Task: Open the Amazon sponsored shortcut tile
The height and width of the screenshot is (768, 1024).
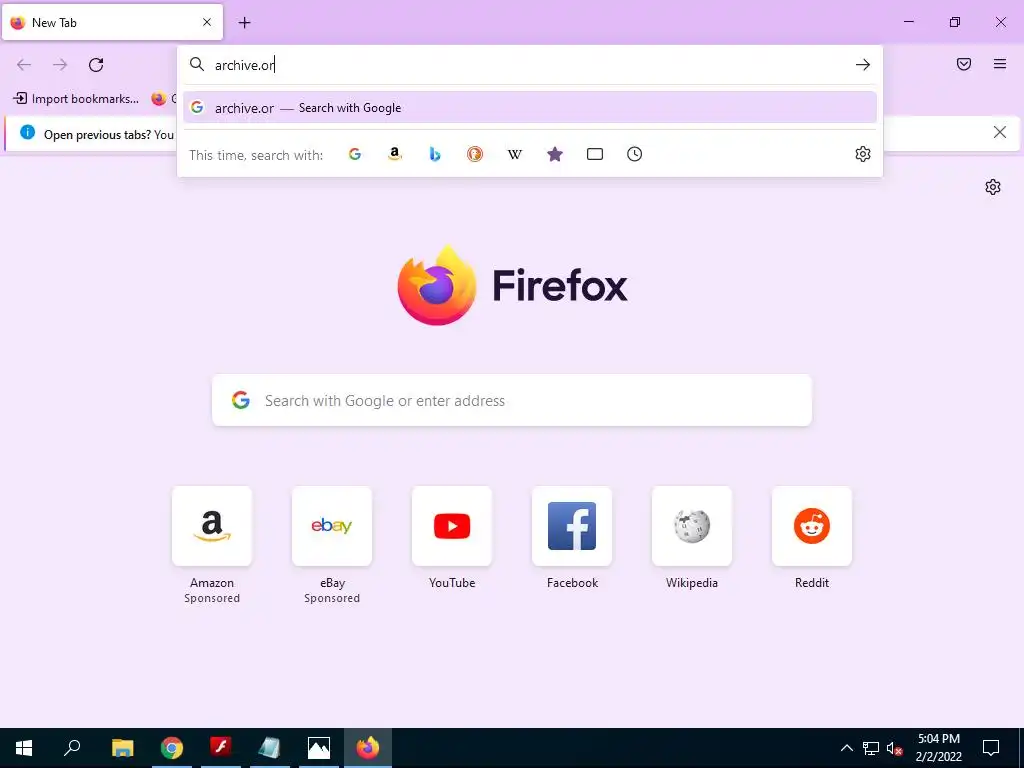Action: (212, 526)
